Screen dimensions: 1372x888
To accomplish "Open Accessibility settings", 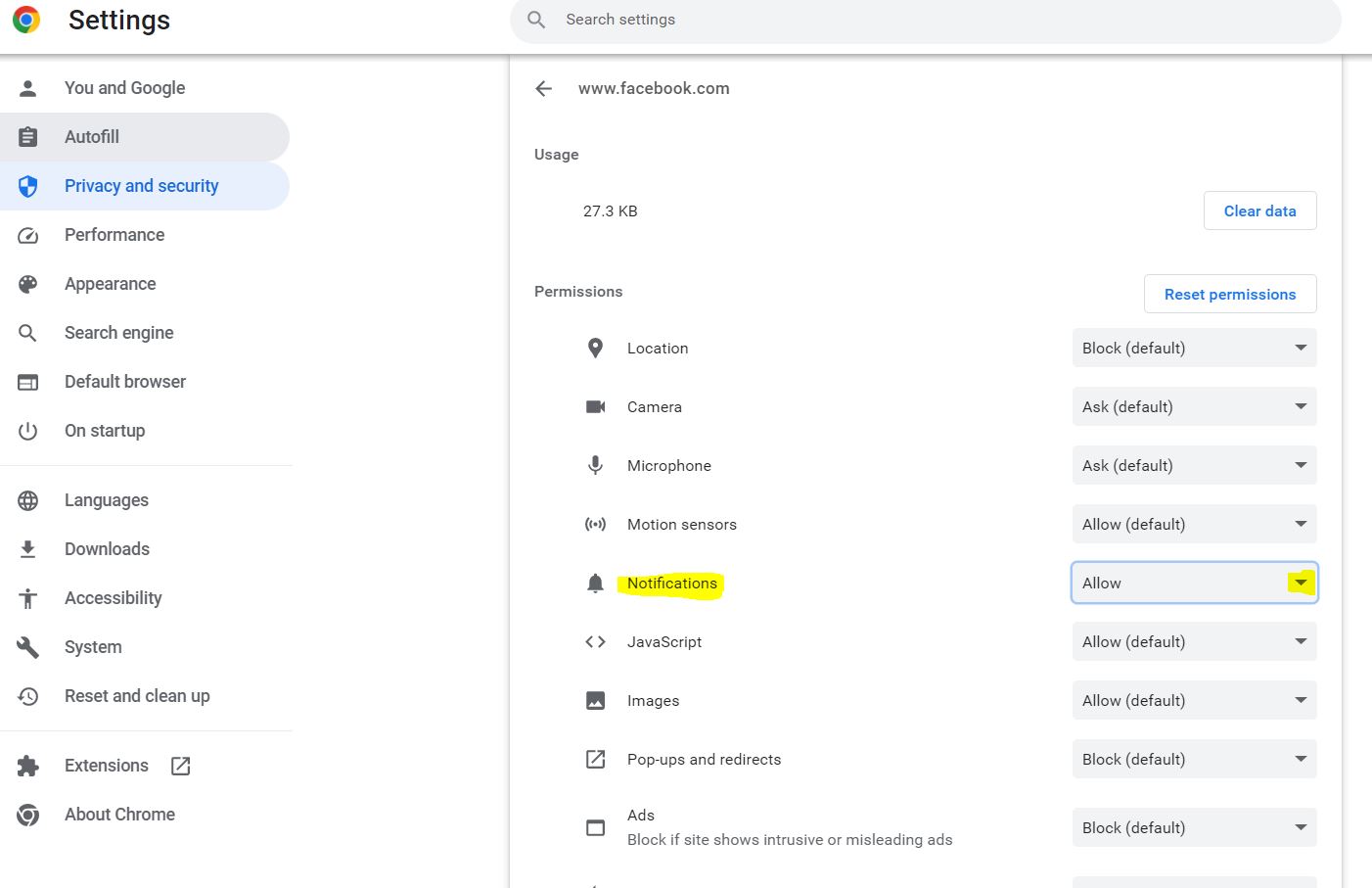I will (145, 598).
